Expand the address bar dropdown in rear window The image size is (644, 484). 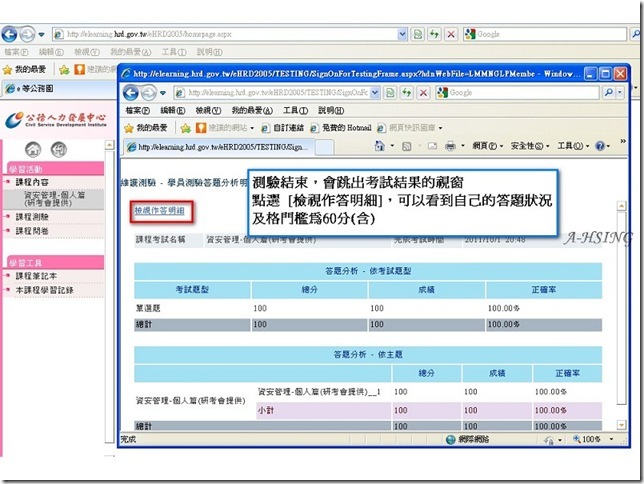click(402, 35)
